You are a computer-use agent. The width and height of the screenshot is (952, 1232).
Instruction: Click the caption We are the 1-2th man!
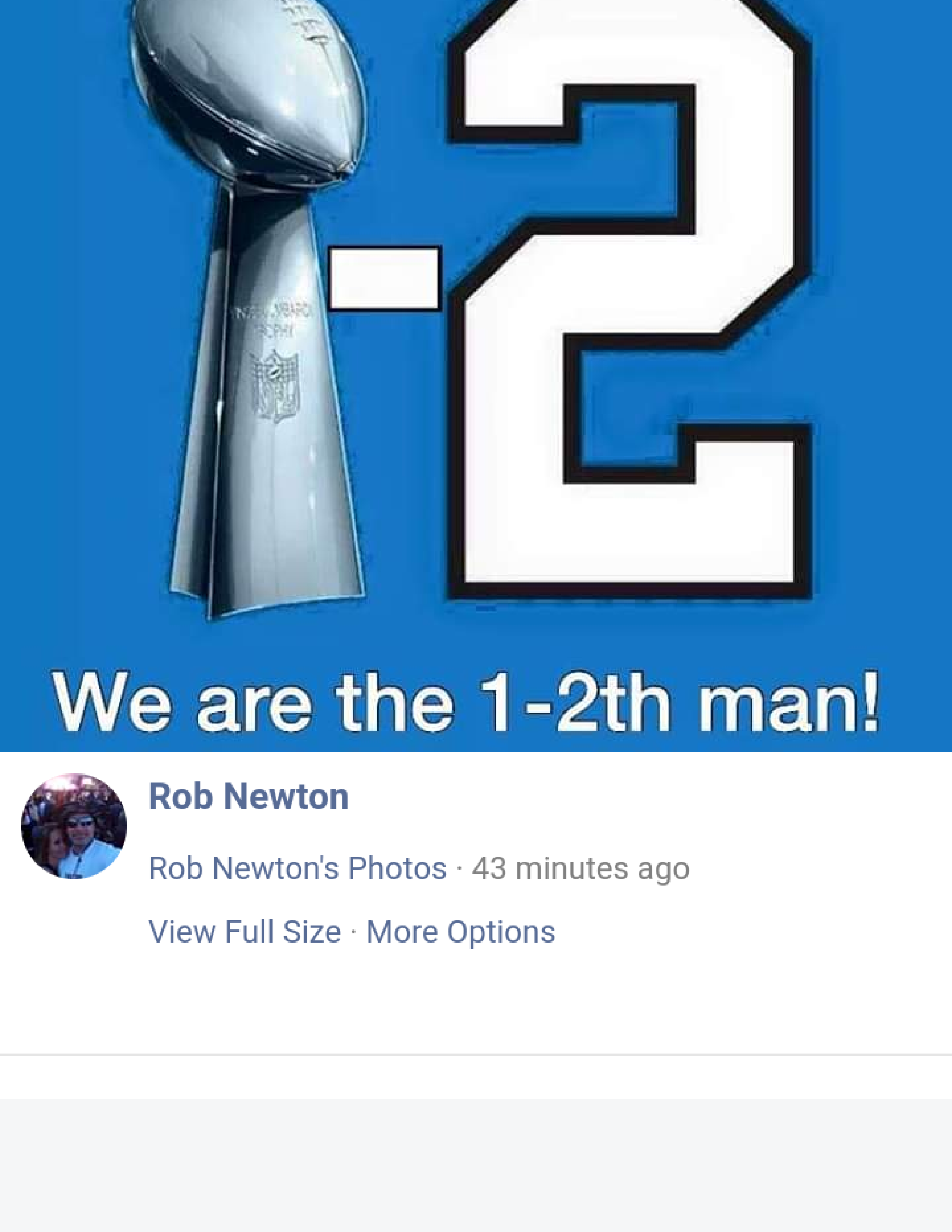pos(466,702)
